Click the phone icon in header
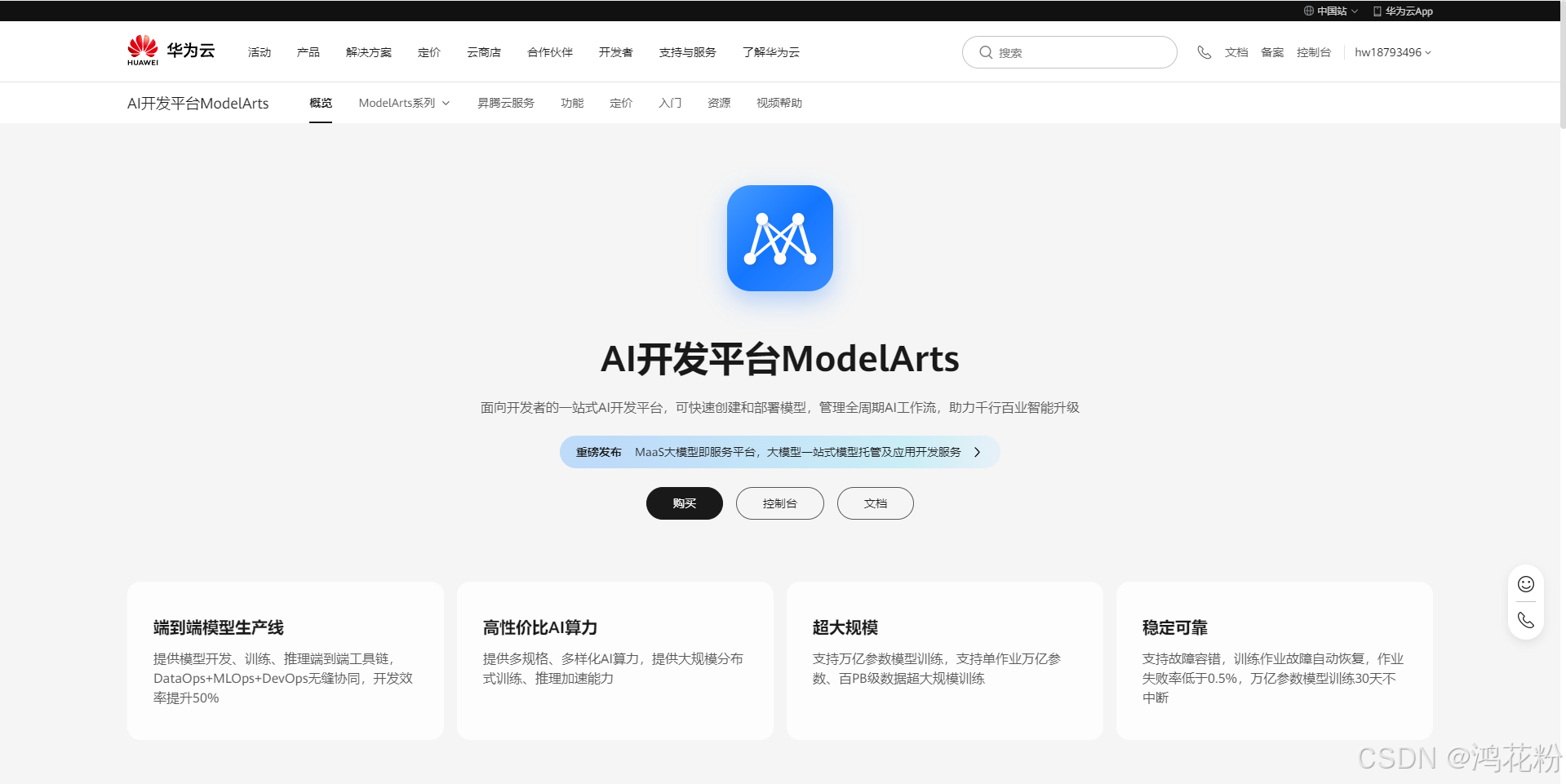This screenshot has width=1566, height=784. point(1204,52)
